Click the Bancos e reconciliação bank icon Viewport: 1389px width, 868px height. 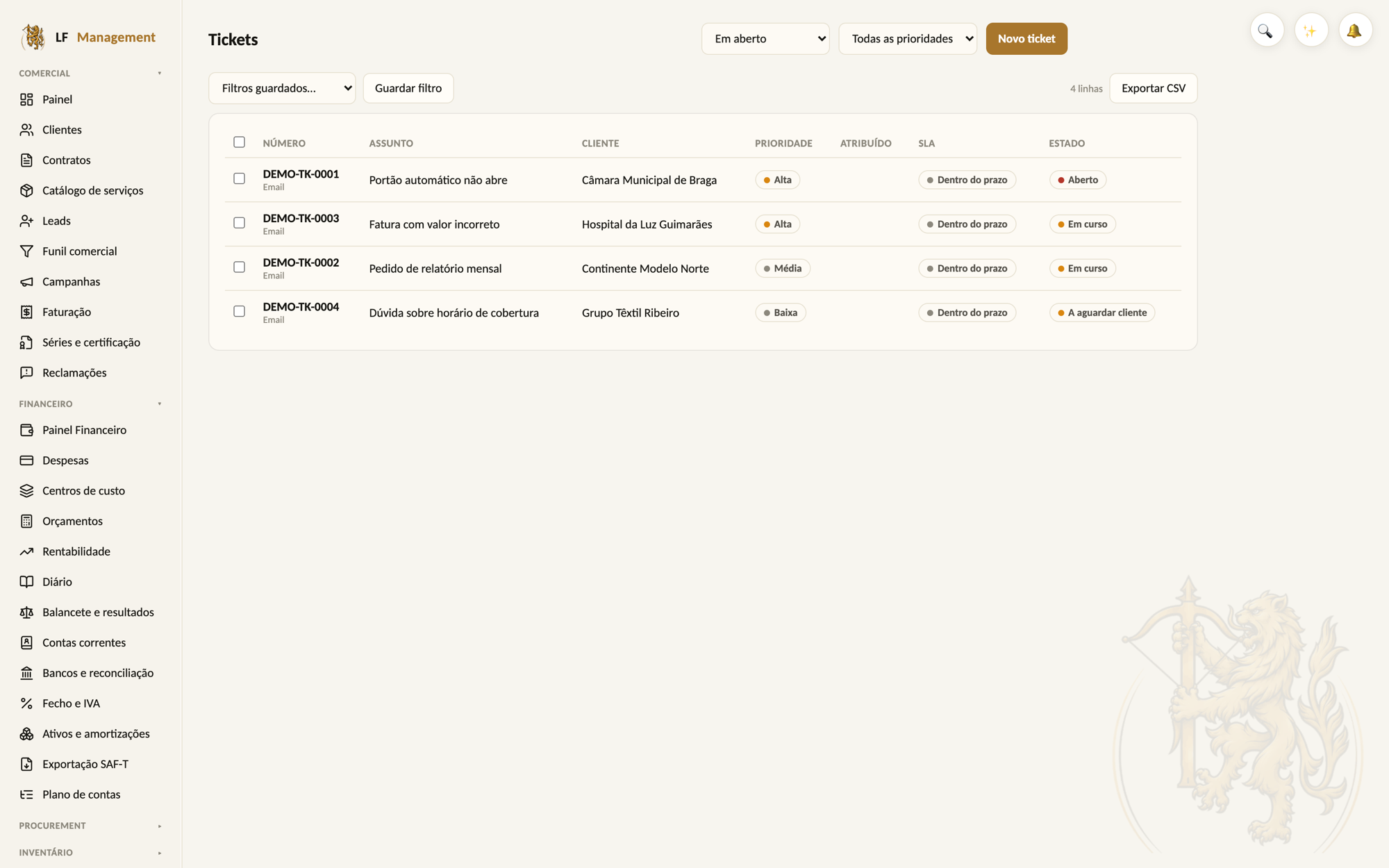coord(26,673)
